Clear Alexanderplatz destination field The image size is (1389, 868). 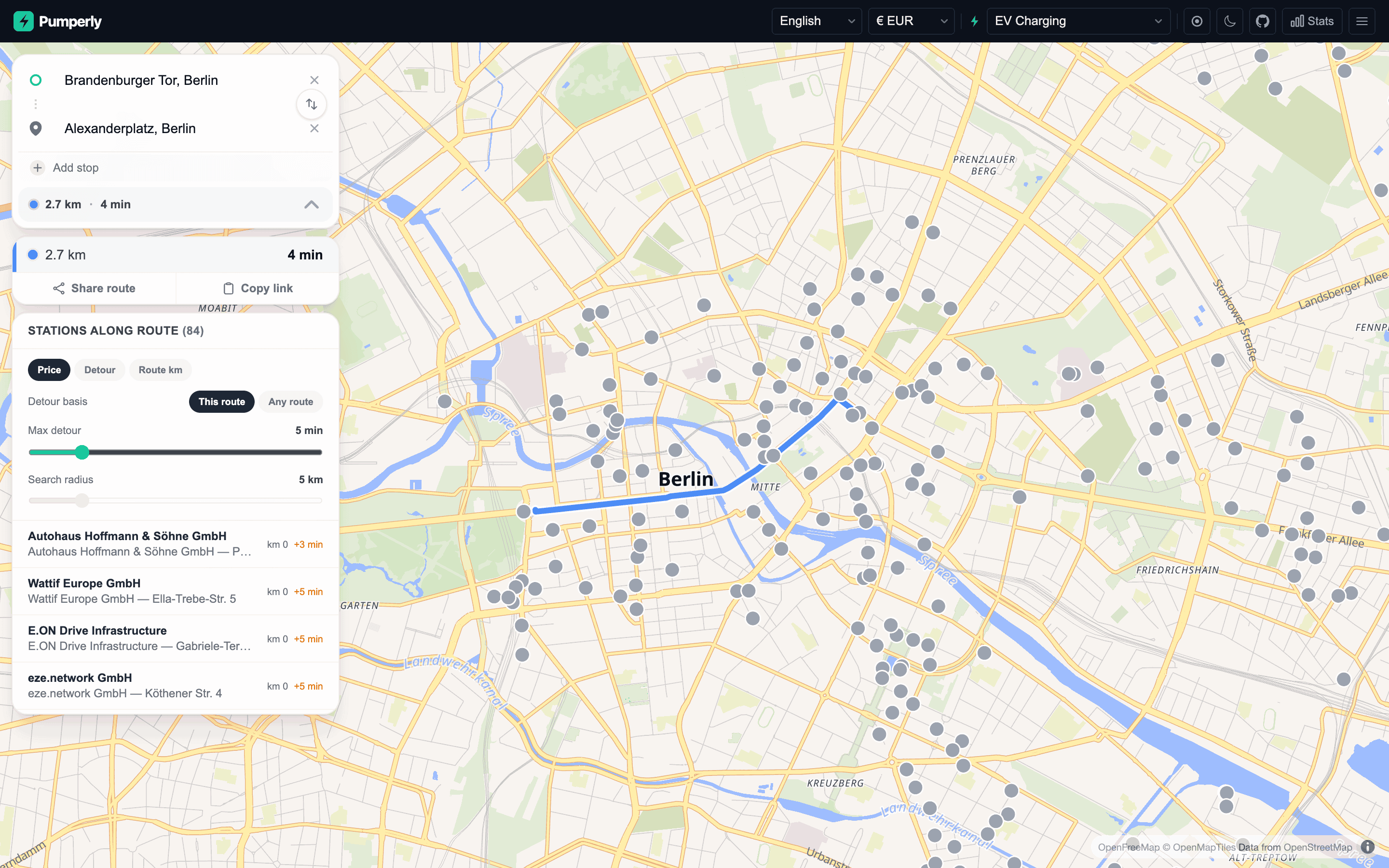click(314, 128)
